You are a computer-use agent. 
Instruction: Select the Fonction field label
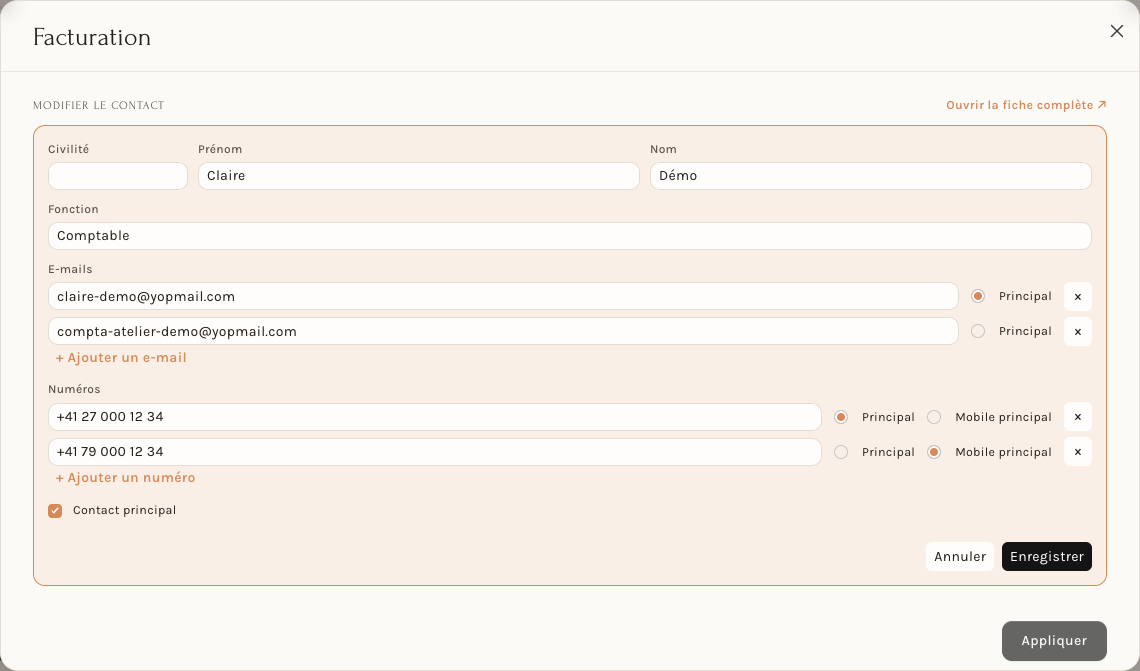[73, 209]
